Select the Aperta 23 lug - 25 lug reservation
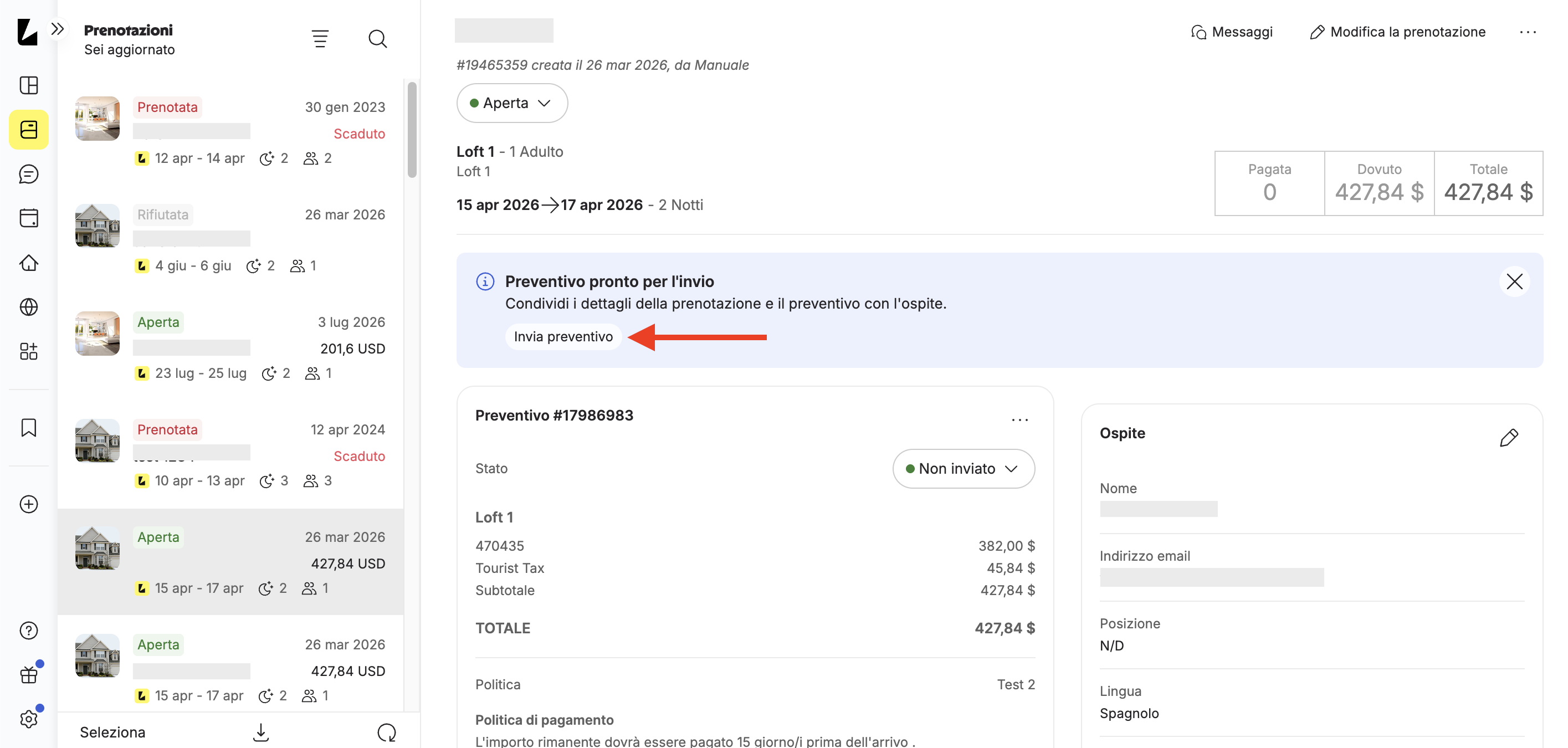Screen dimensions: 1568x748 [230, 347]
